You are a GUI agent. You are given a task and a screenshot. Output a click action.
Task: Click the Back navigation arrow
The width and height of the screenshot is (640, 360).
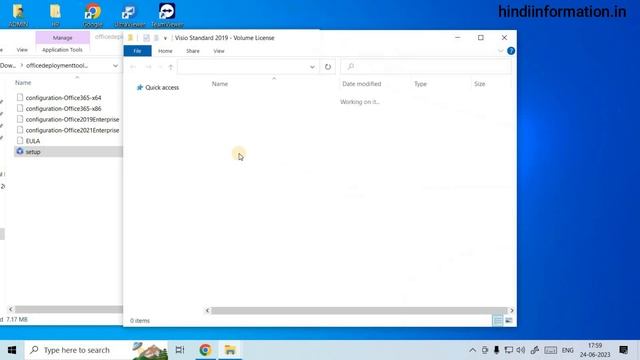point(133,67)
